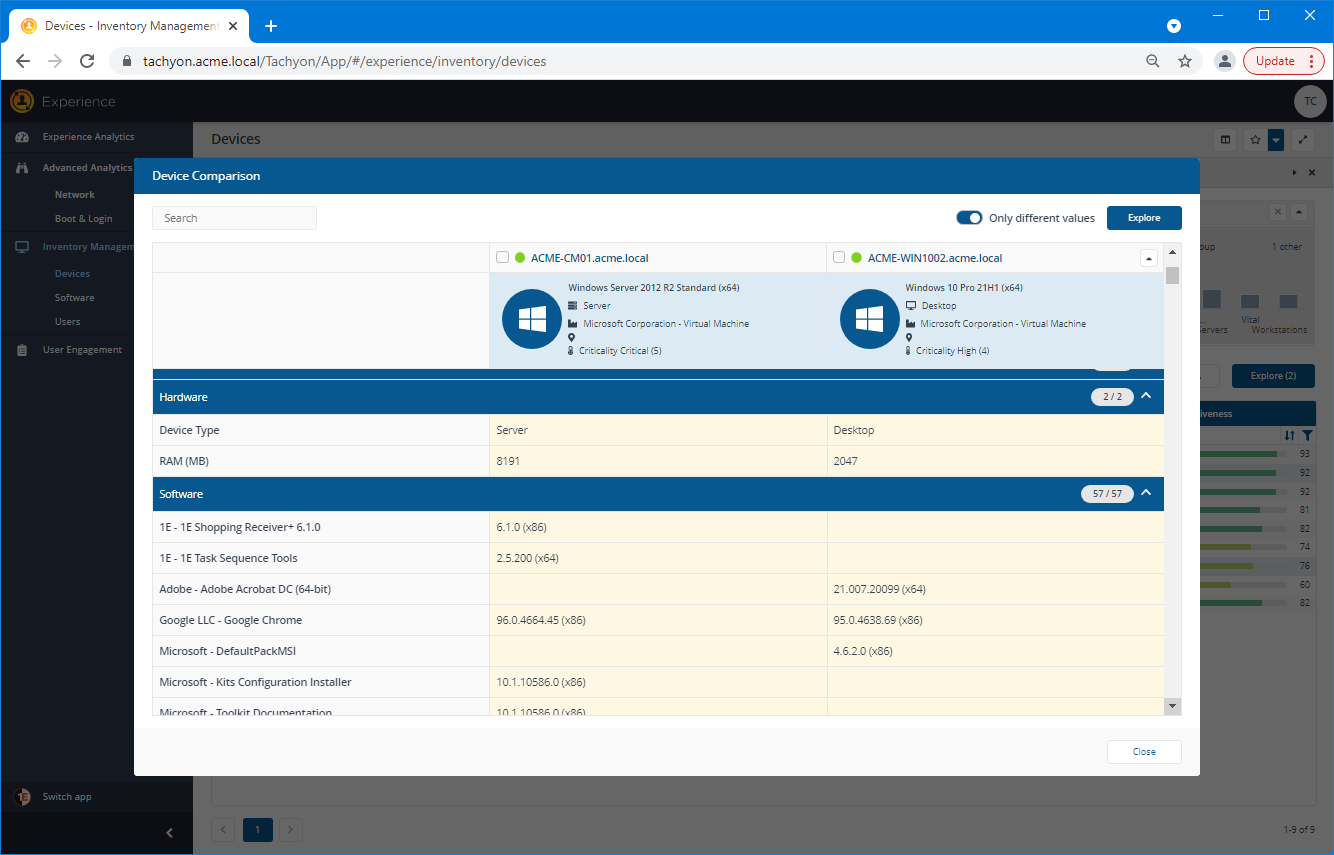Bookmark this page with star icon
Image resolution: width=1334 pixels, height=855 pixels.
click(x=1185, y=61)
